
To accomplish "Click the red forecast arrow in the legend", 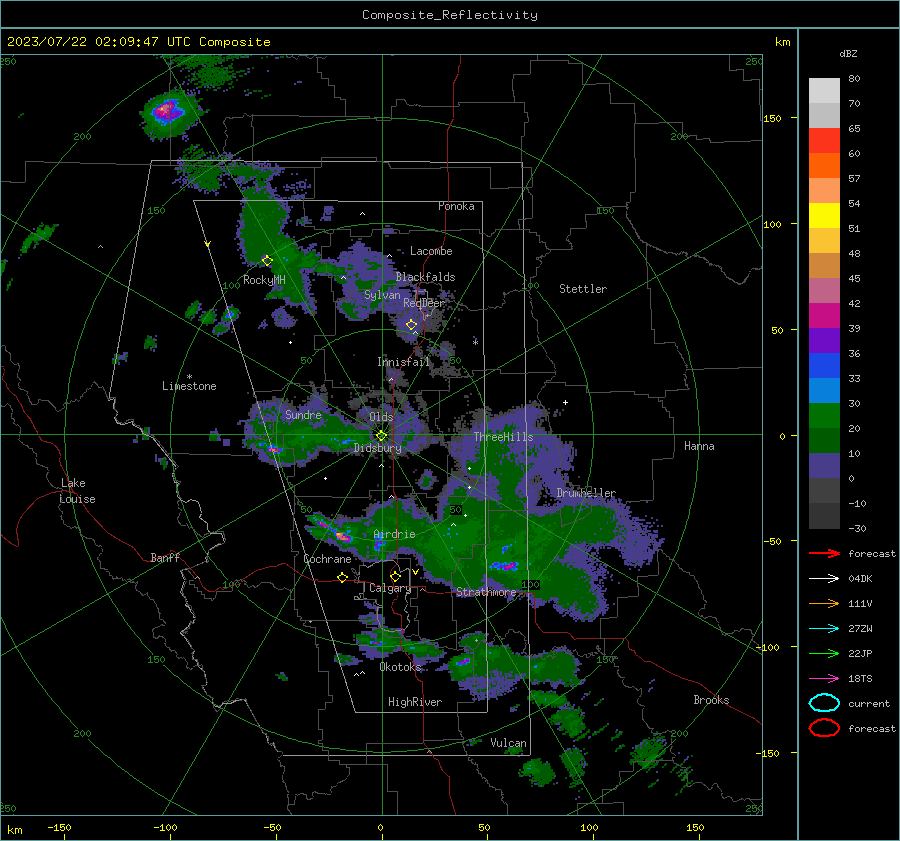I will 824,553.
